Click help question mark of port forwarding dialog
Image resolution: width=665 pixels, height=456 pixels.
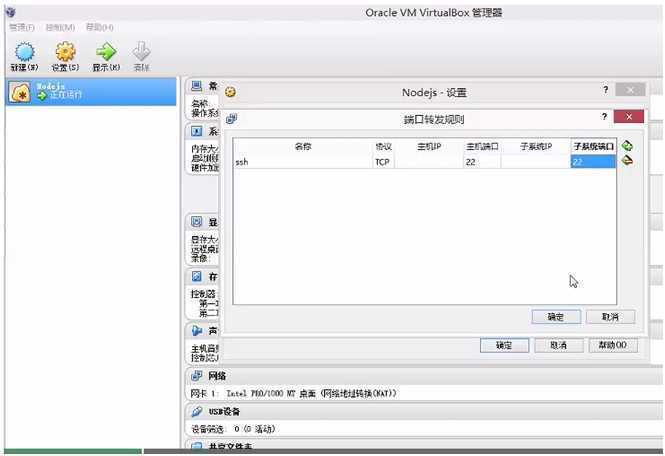pos(604,117)
